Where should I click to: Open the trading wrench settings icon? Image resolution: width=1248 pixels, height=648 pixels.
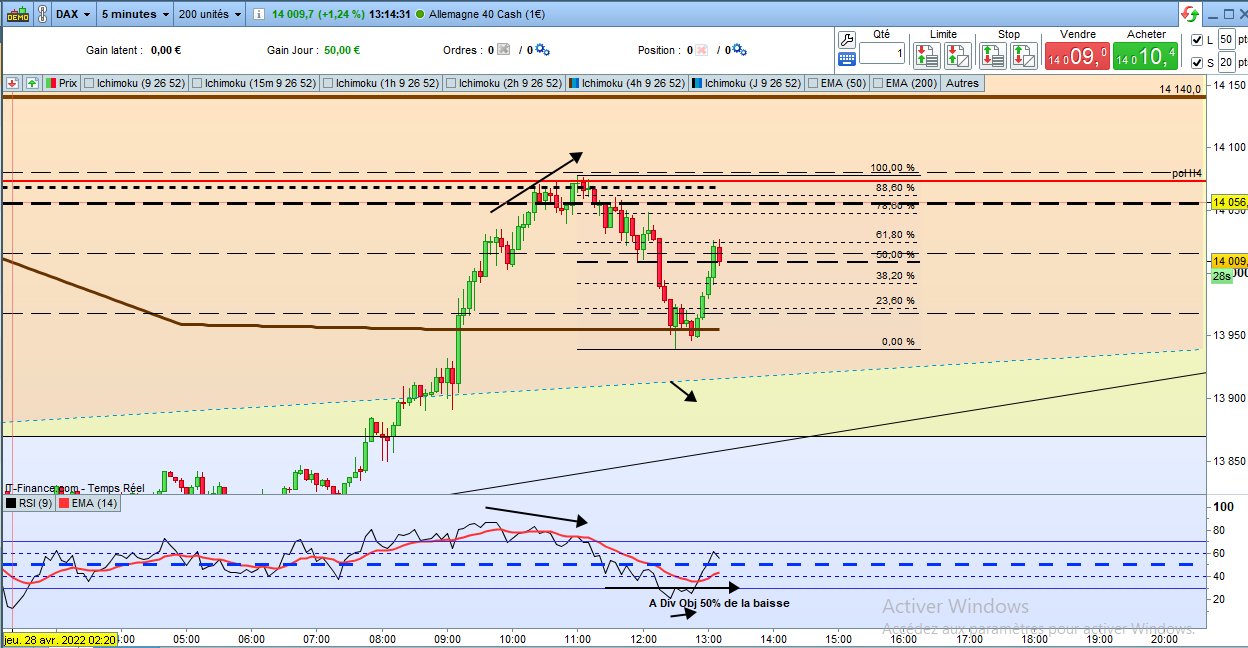pyautogui.click(x=846, y=39)
